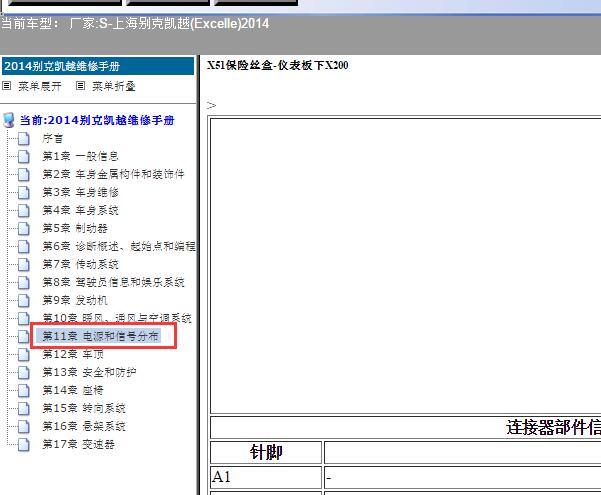Open 第5章 制动器

tap(75, 229)
